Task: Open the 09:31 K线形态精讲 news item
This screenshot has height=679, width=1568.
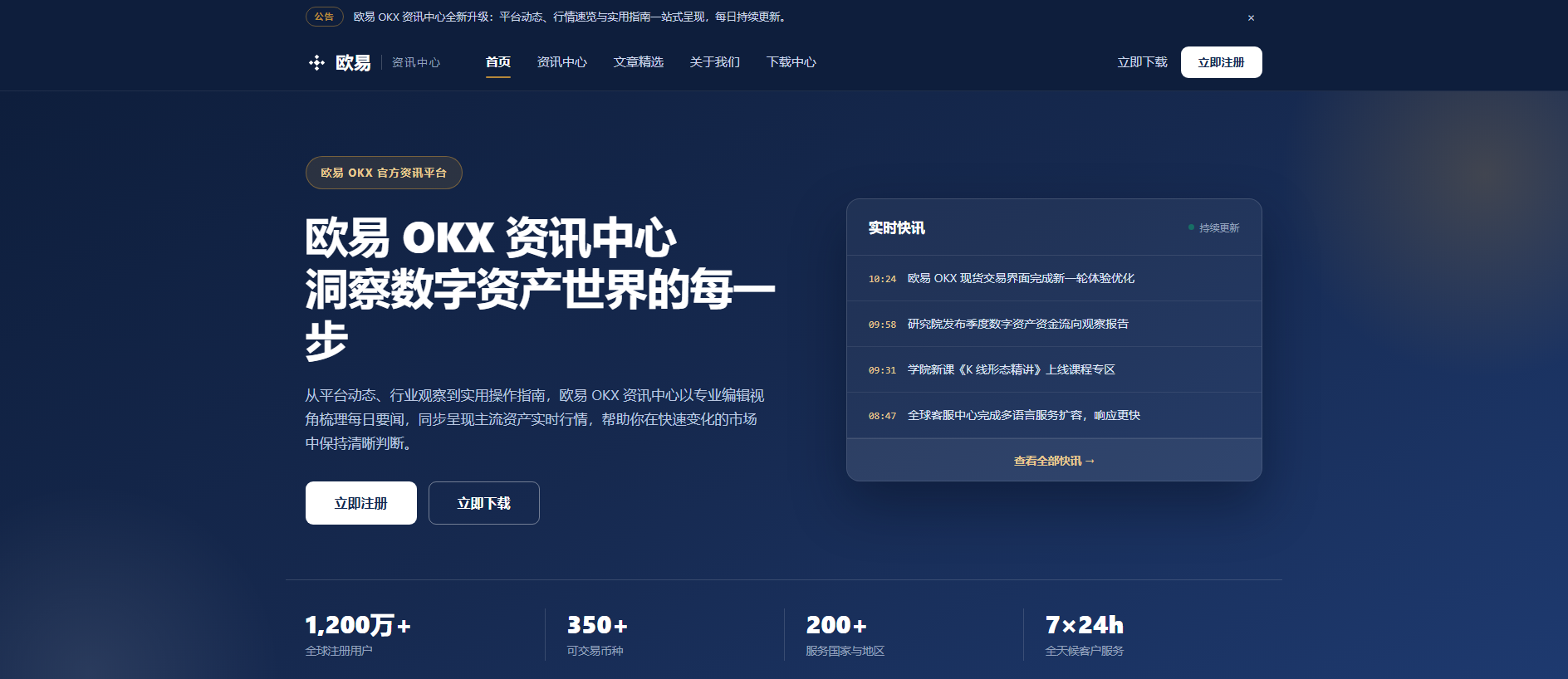Action: [1054, 369]
